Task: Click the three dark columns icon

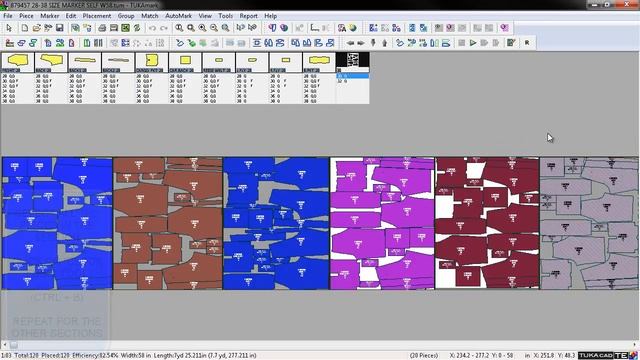Action: point(98,42)
